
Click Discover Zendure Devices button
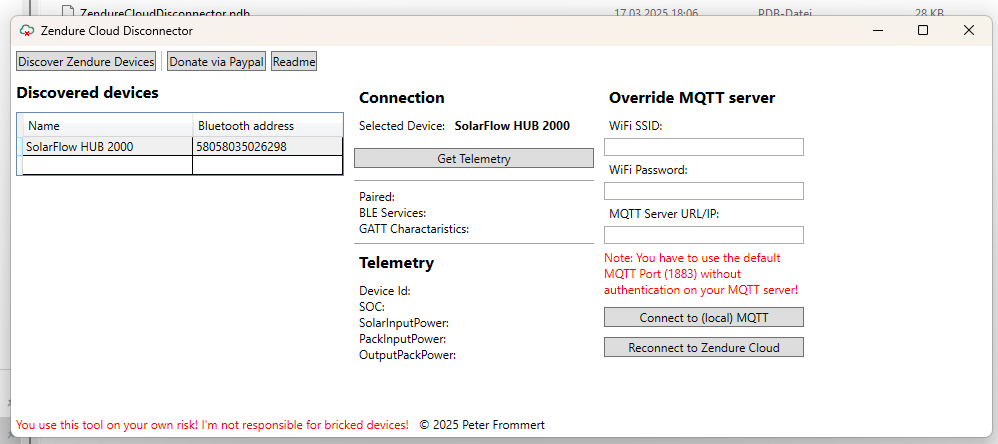click(x=86, y=62)
